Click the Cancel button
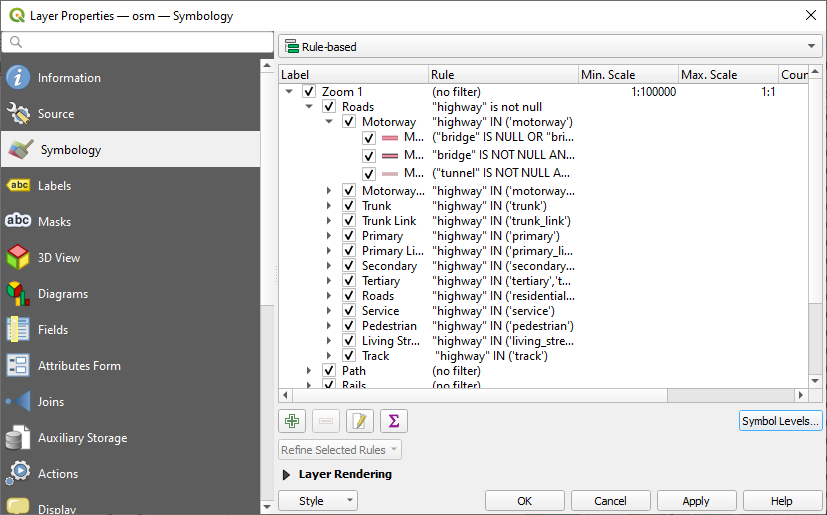The width and height of the screenshot is (827, 515). click(610, 501)
